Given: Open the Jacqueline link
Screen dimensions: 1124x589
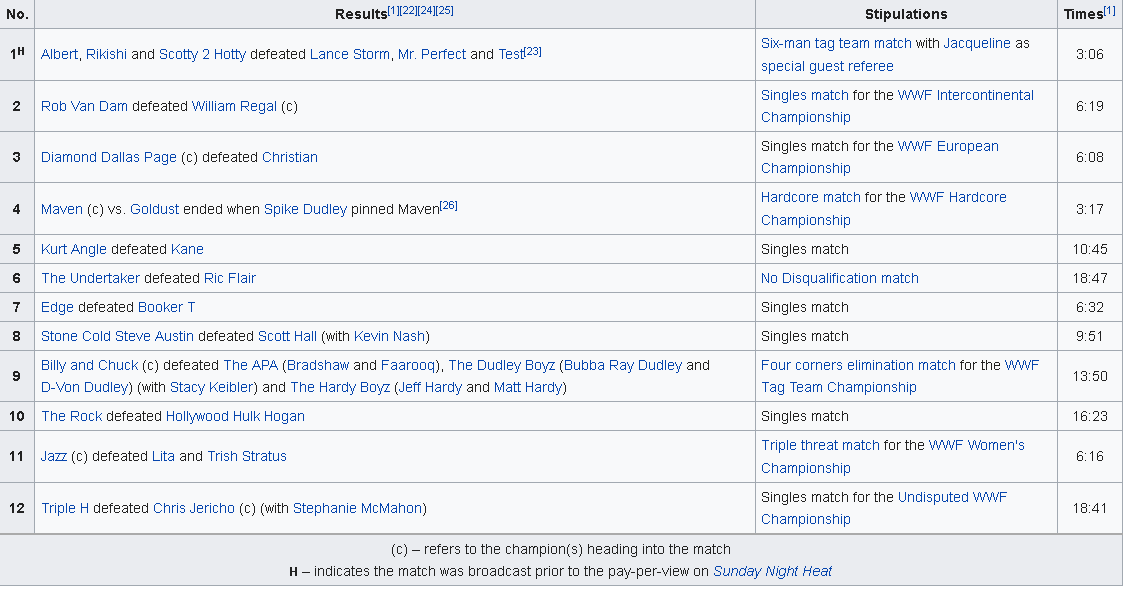Looking at the screenshot, I should point(976,44).
